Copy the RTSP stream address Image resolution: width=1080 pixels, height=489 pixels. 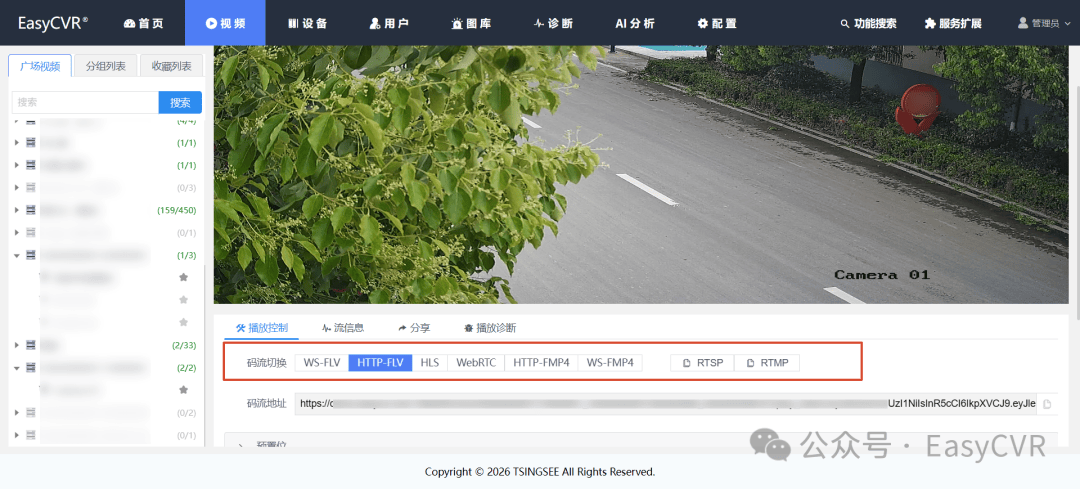click(703, 363)
